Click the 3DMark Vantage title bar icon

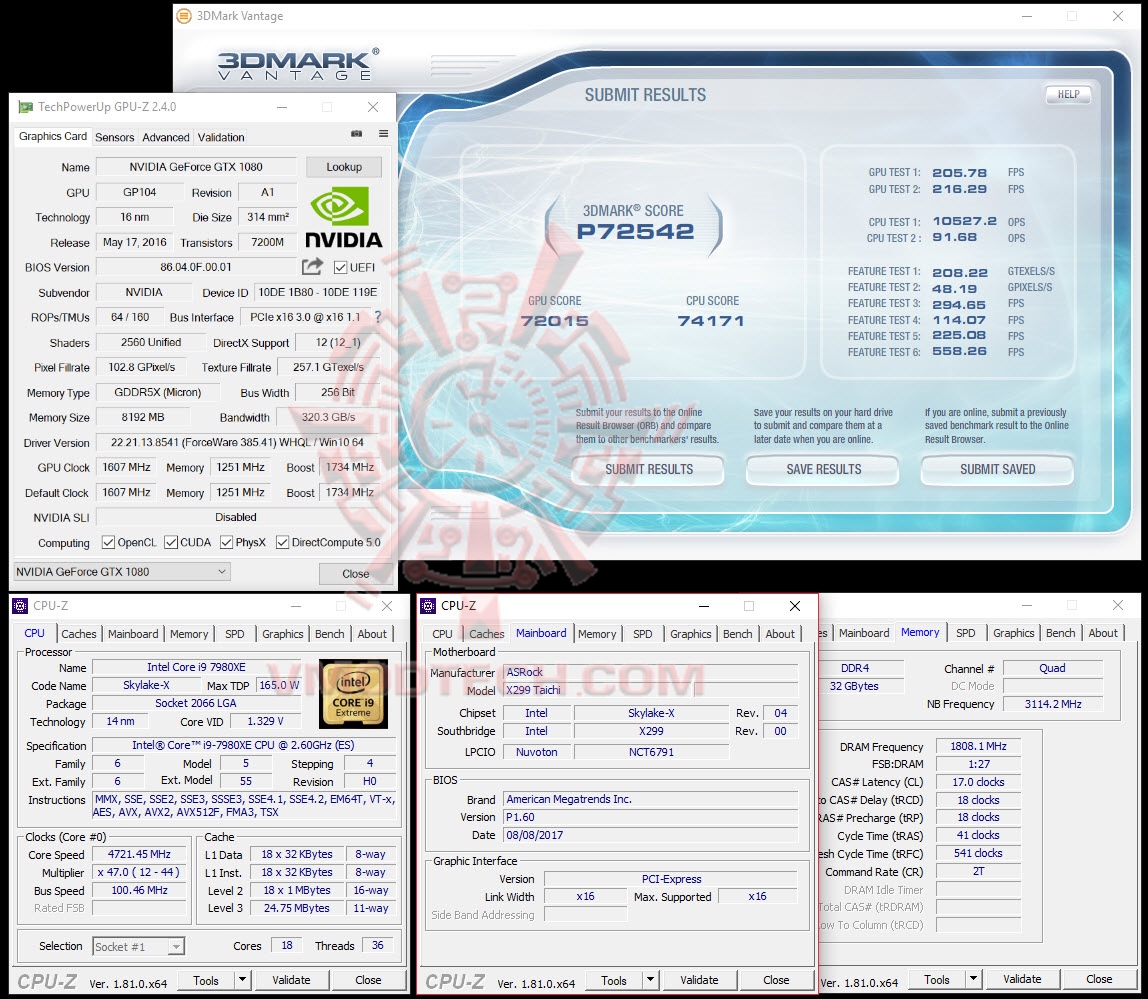[184, 15]
